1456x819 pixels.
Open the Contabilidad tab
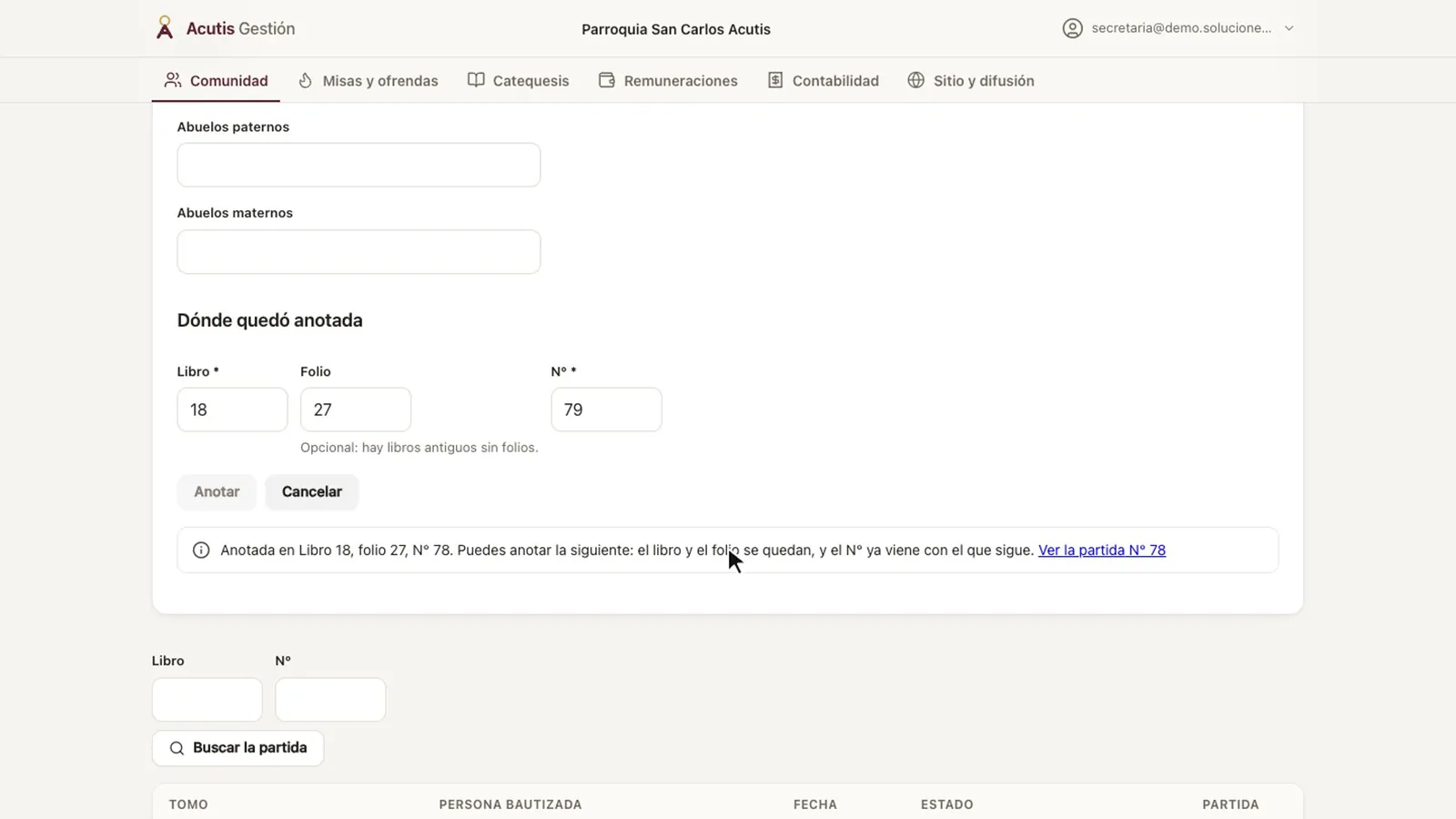[824, 80]
